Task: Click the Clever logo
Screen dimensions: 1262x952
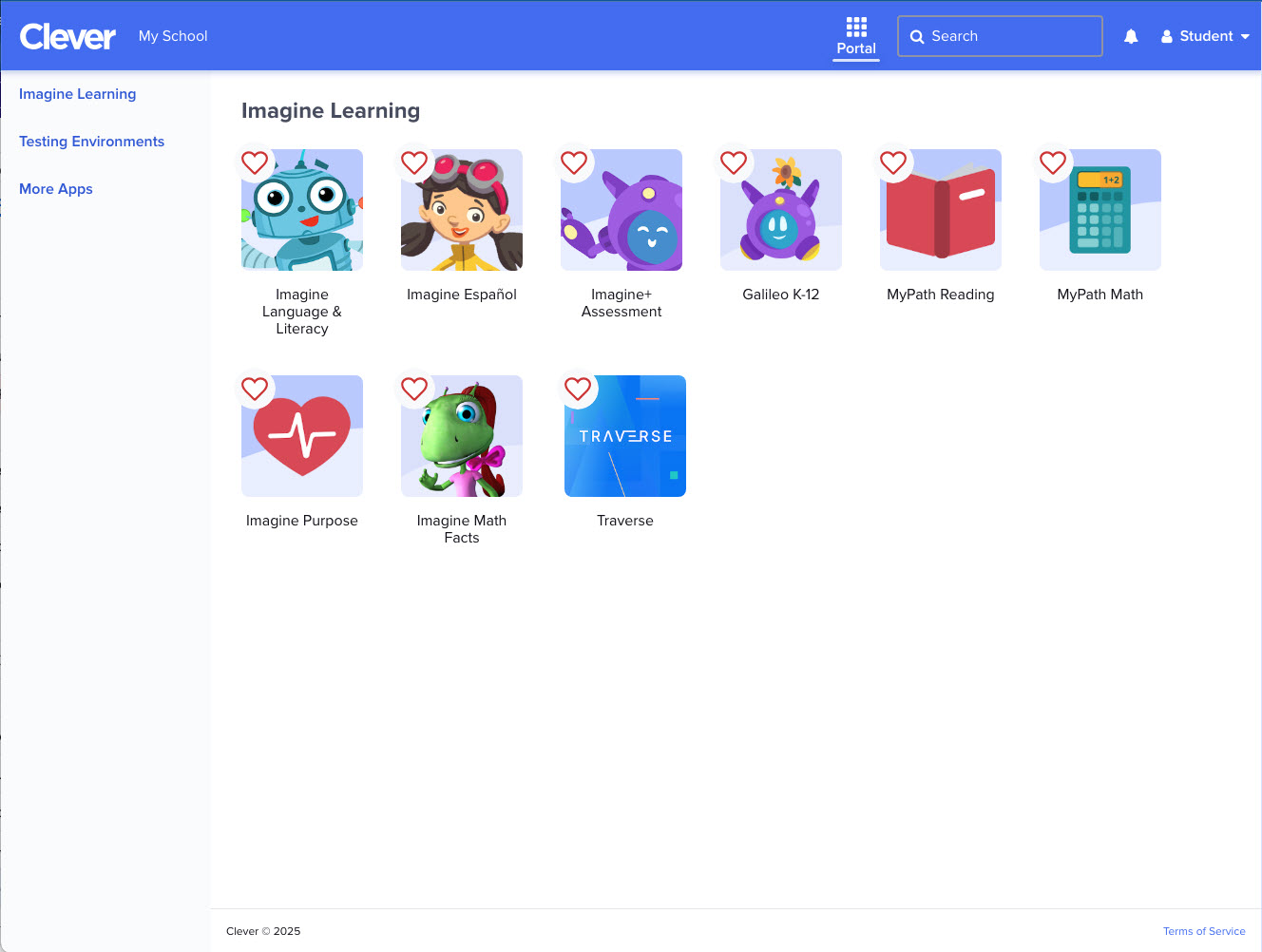Action: coord(67,35)
